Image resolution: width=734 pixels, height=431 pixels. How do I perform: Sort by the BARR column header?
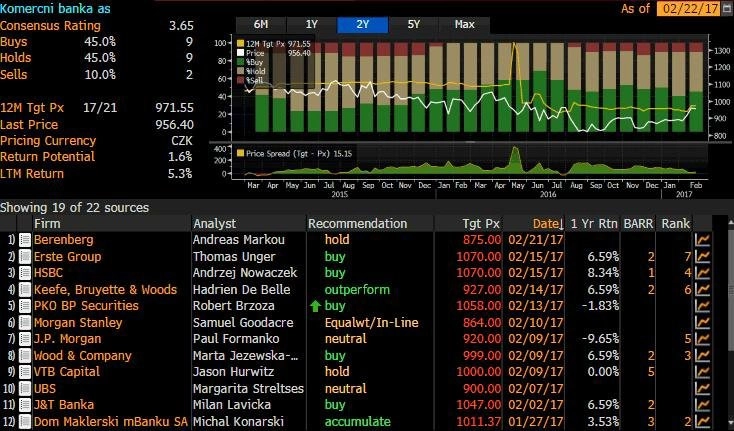638,224
